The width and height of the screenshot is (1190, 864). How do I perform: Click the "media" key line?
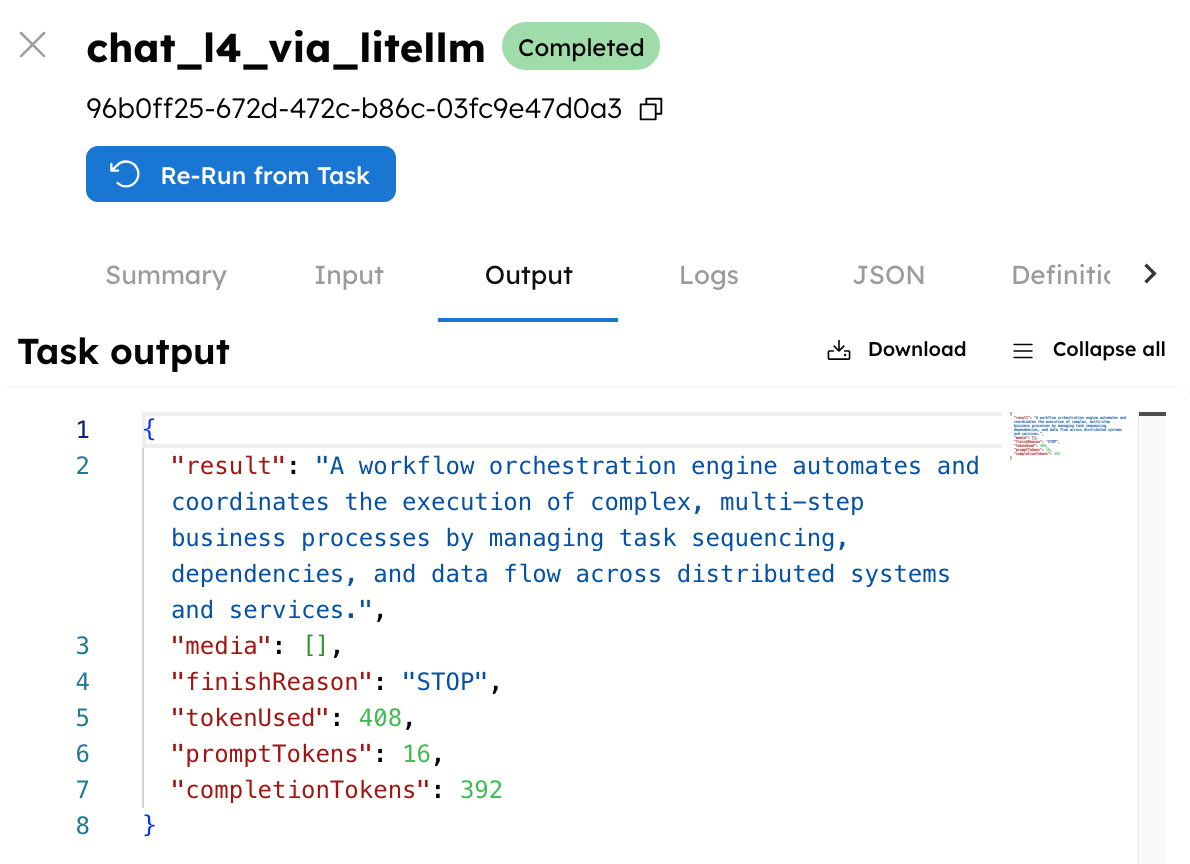click(256, 645)
